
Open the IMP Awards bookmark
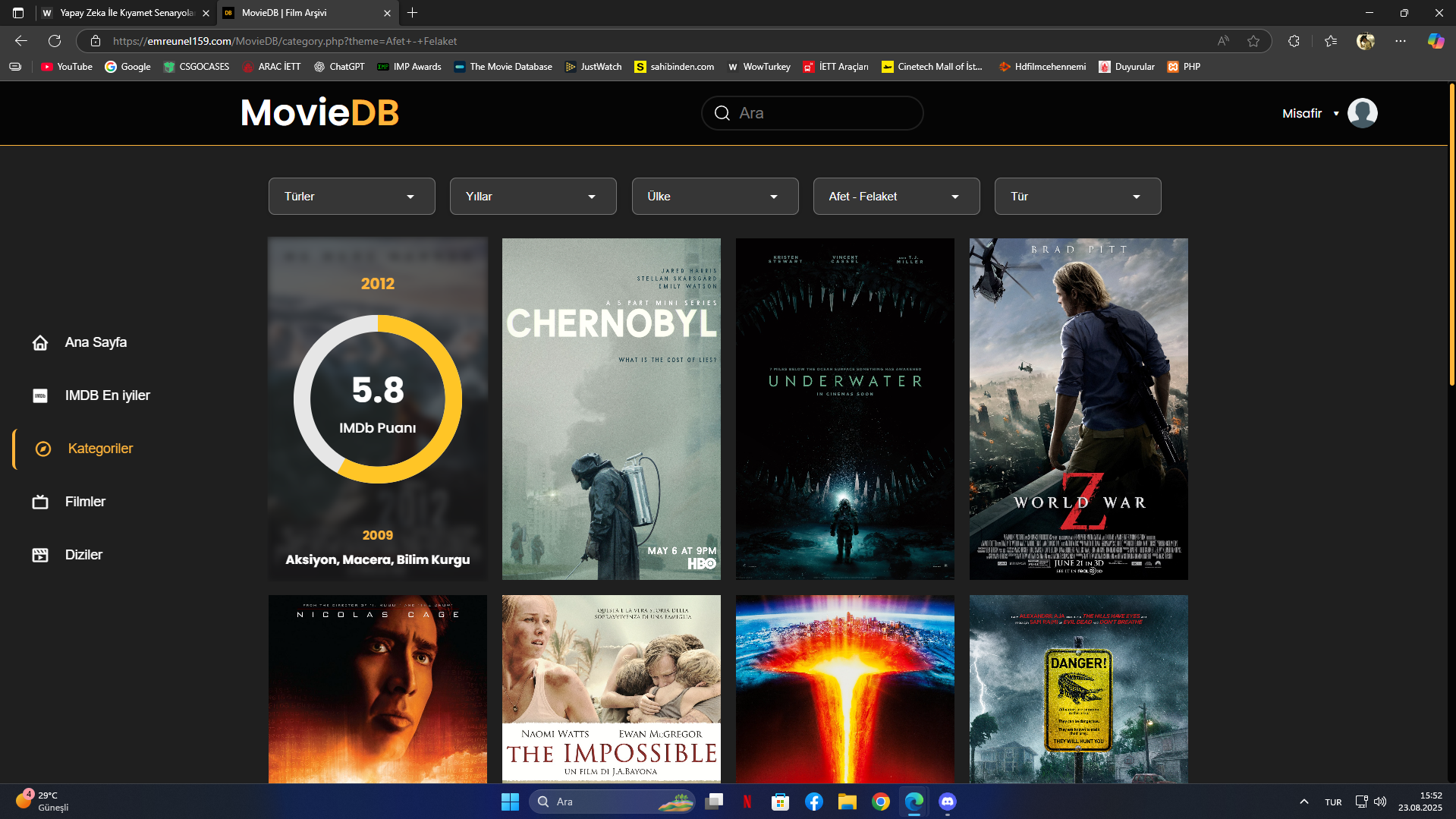click(x=409, y=67)
